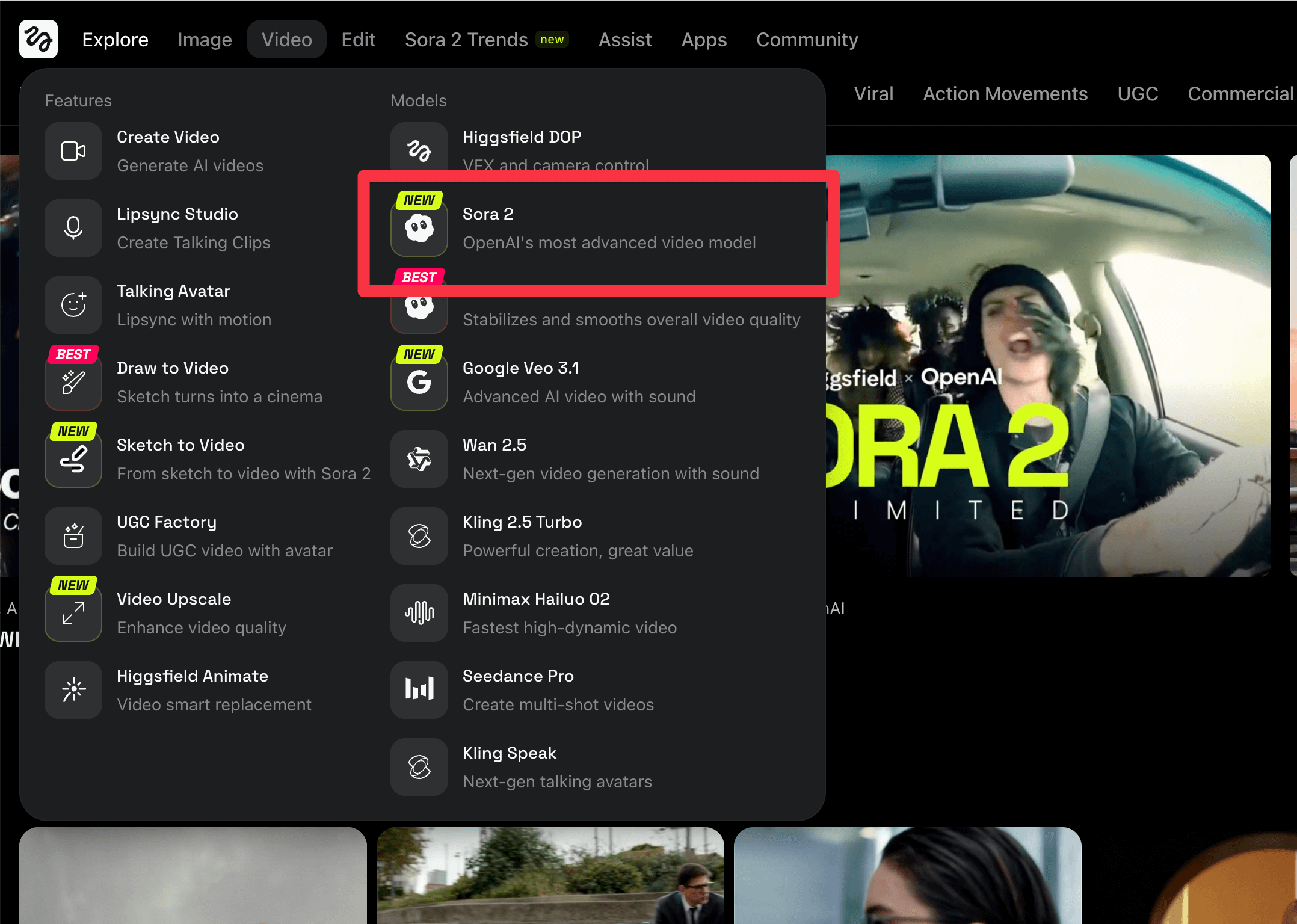Image resolution: width=1297 pixels, height=924 pixels.
Task: Select the Video Upscale arrows icon
Action: pos(73,613)
